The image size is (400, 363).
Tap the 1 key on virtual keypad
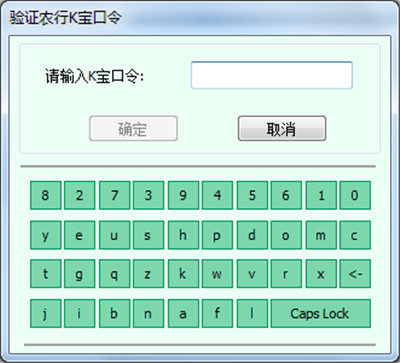coord(321,195)
